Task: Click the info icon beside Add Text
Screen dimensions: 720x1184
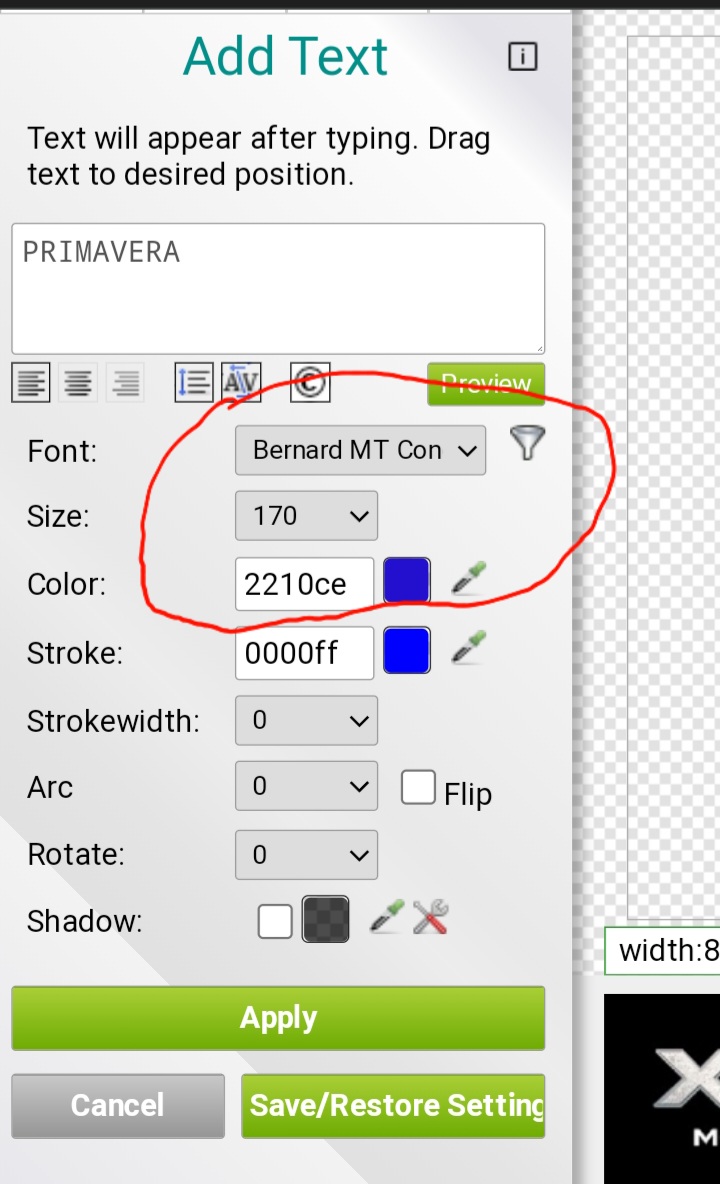Action: pos(522,57)
